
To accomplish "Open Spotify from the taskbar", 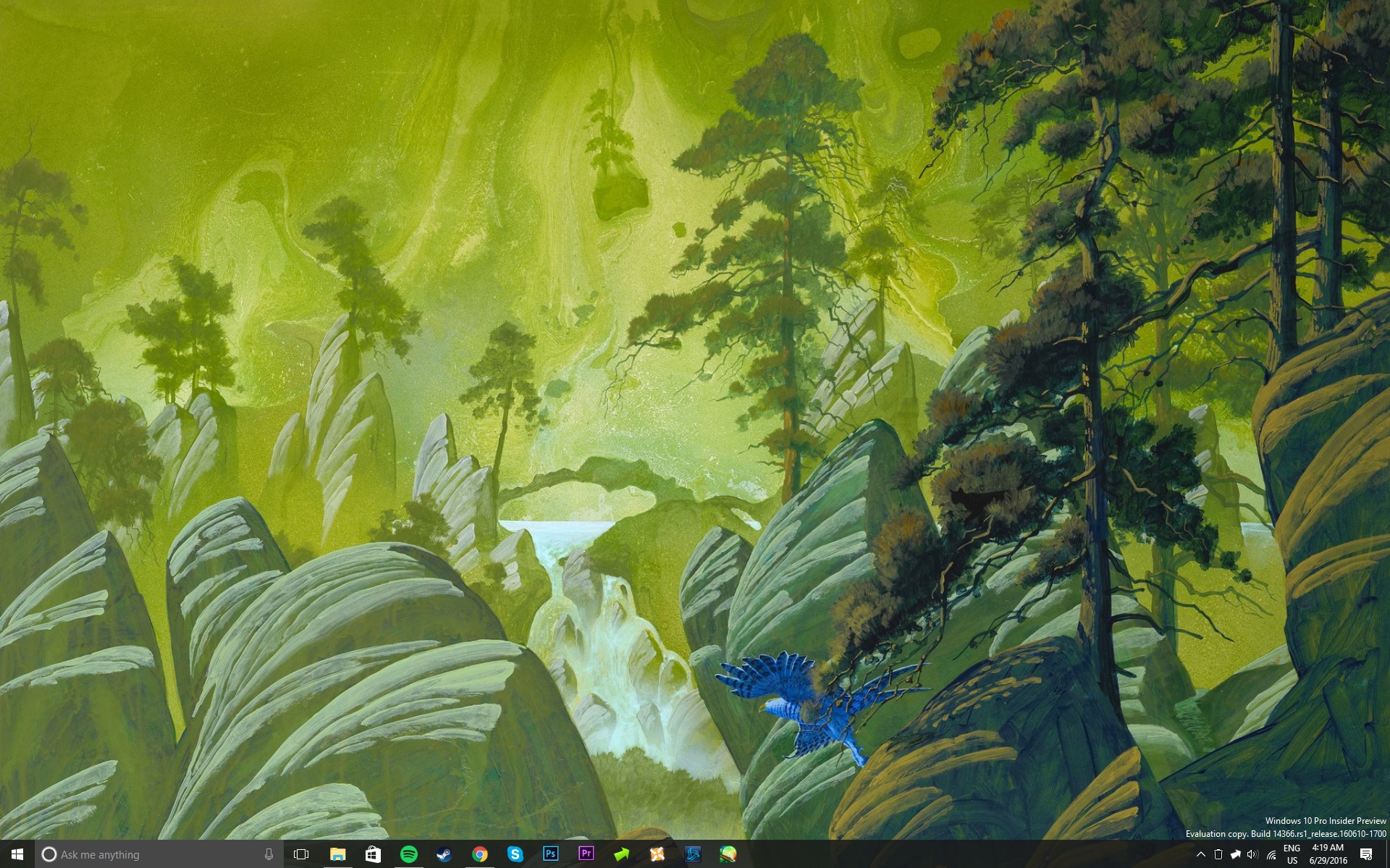I will (x=408, y=854).
